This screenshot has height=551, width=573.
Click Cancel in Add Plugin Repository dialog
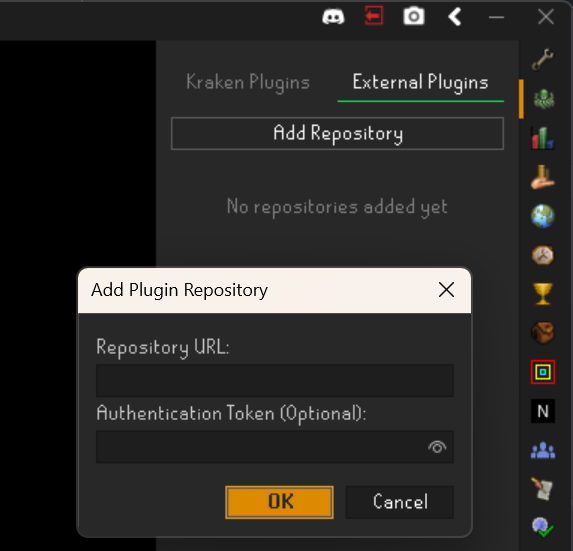(400, 502)
